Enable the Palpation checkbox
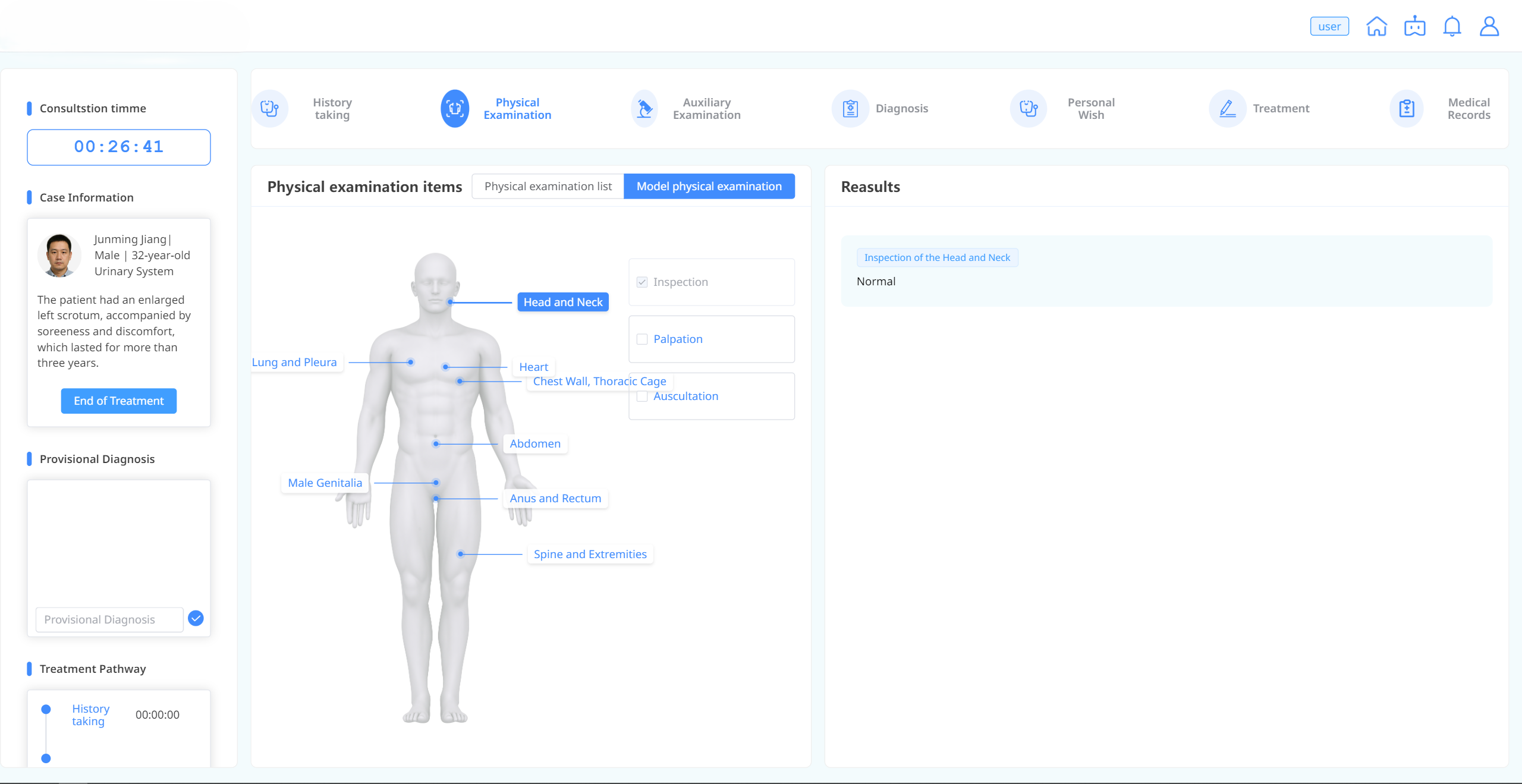This screenshot has width=1522, height=784. (642, 339)
